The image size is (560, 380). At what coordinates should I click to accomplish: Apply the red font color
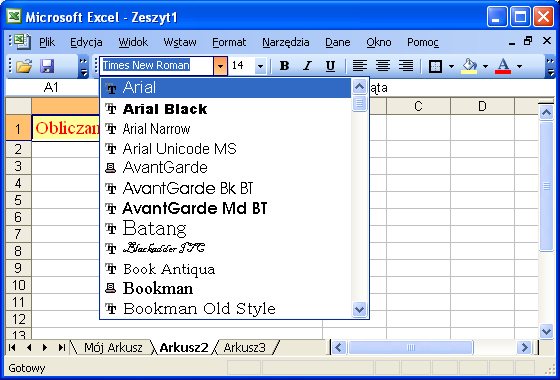click(503, 66)
